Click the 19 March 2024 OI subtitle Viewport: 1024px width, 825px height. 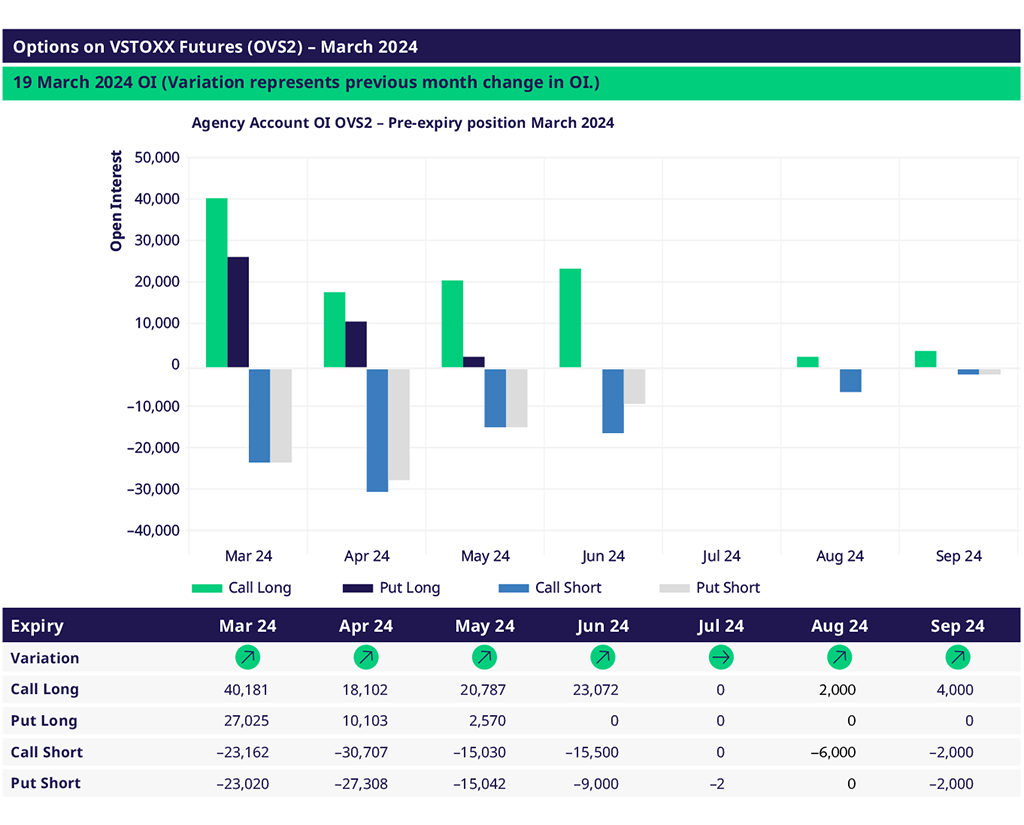pos(306,83)
